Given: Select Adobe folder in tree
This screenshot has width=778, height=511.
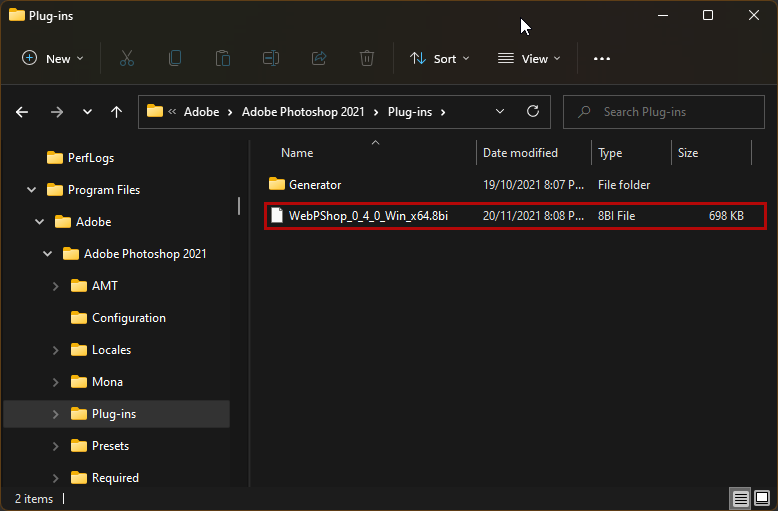Looking at the screenshot, I should pos(93,222).
